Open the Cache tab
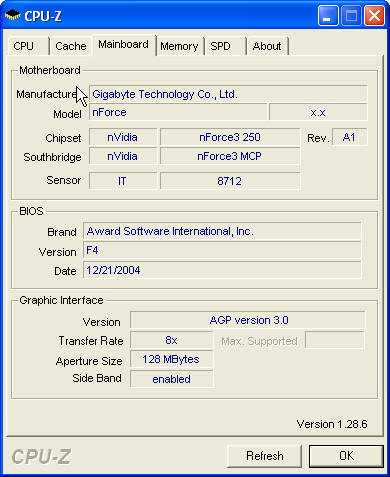Screen dimensions: 390x477 (71, 46)
